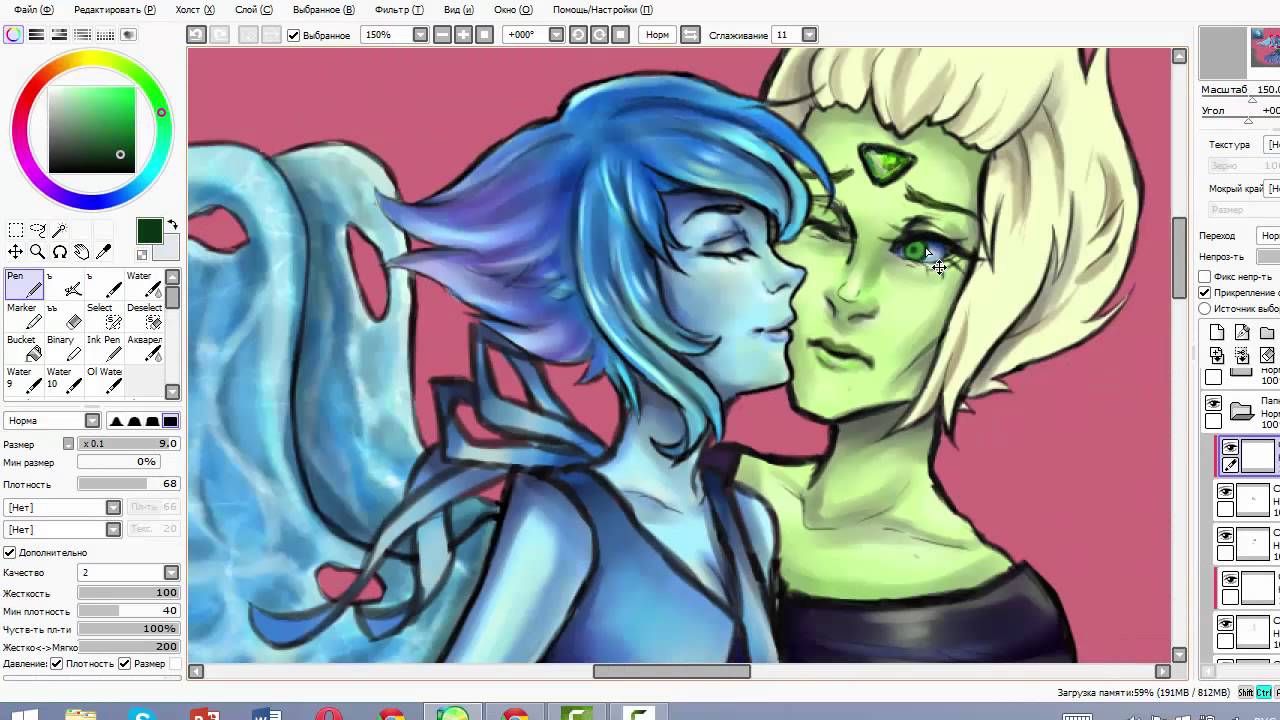Swap foreground and background colors
The width and height of the screenshot is (1280, 720).
pyautogui.click(x=172, y=225)
